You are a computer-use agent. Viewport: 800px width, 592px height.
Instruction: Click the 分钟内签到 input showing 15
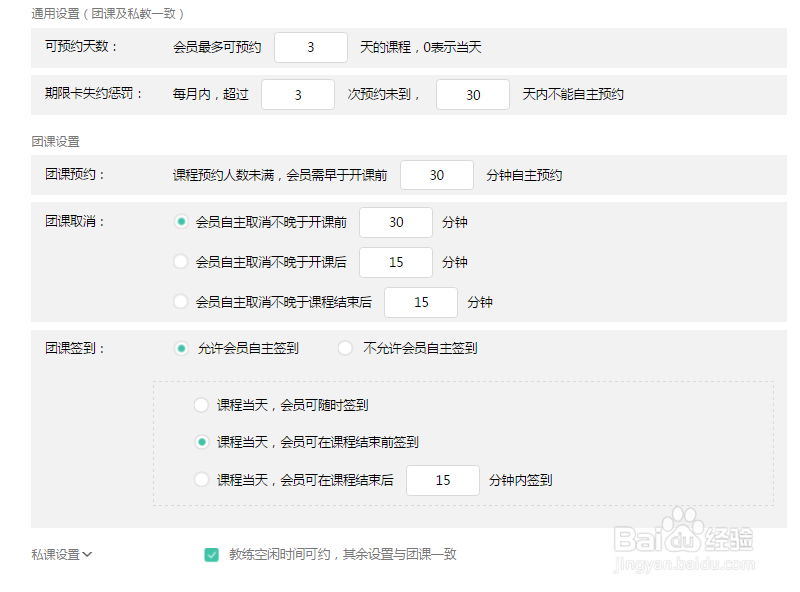pos(442,480)
